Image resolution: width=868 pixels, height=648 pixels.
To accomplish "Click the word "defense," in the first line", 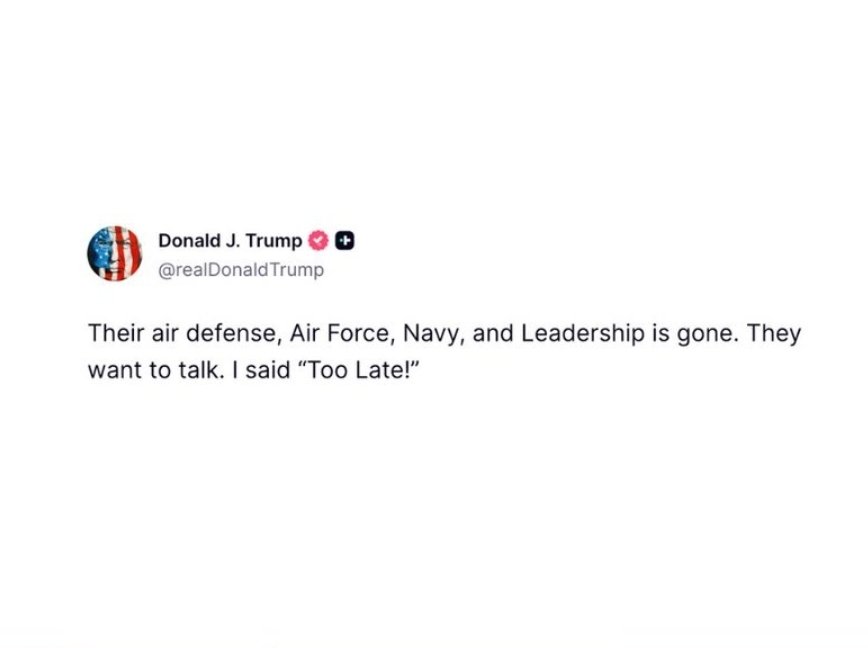I will [x=227, y=334].
